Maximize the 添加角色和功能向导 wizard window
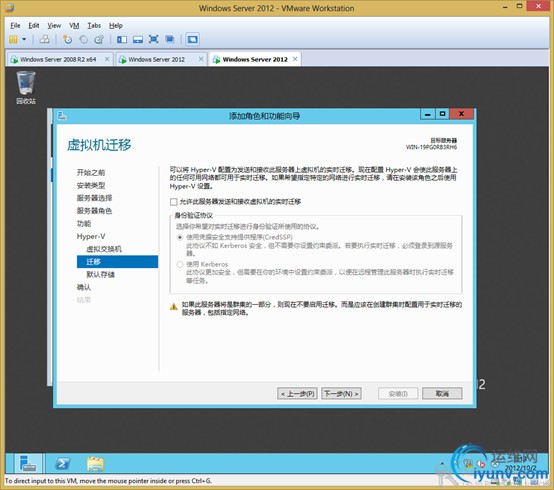The height and width of the screenshot is (490, 554). pos(442,114)
